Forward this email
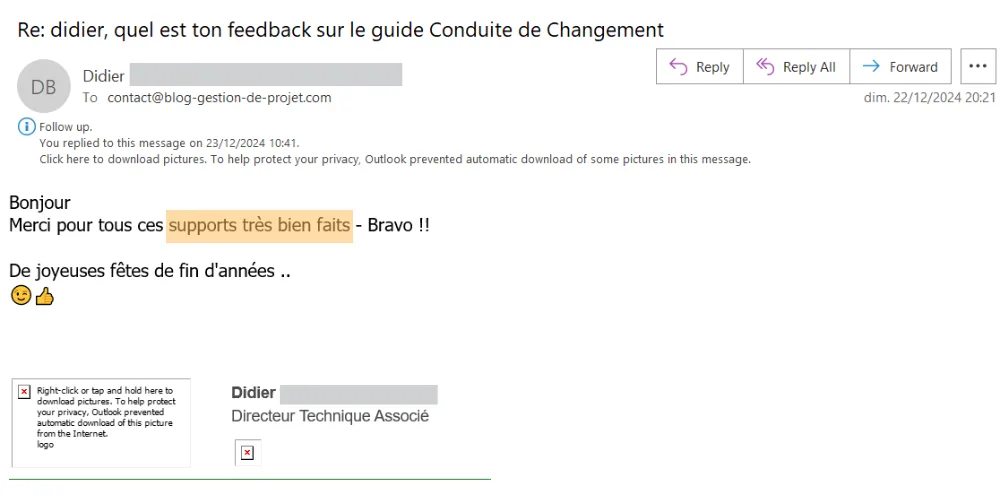 coord(900,67)
